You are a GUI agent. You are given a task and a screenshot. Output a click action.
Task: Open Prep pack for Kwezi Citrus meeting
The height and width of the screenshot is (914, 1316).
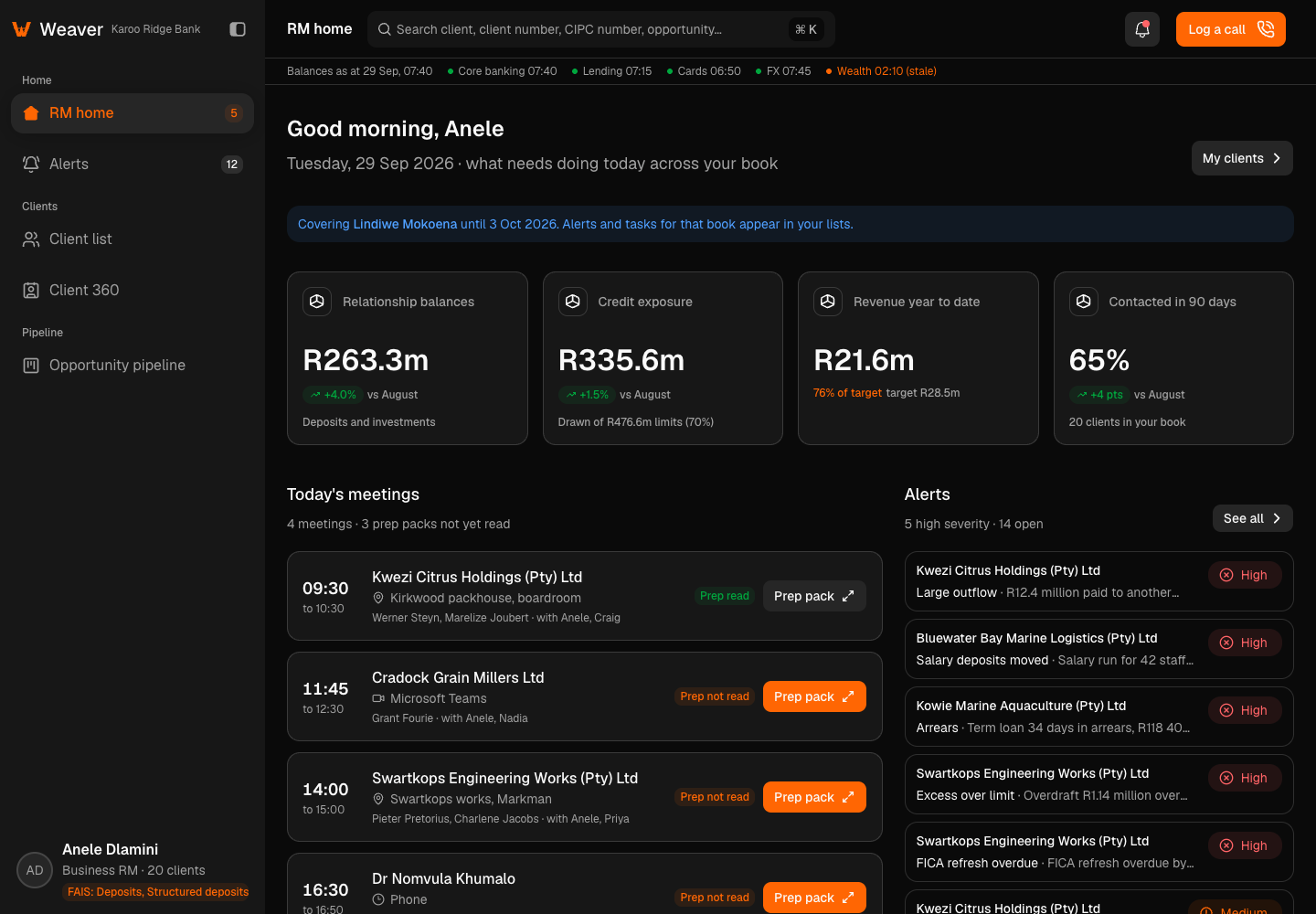[x=814, y=596]
